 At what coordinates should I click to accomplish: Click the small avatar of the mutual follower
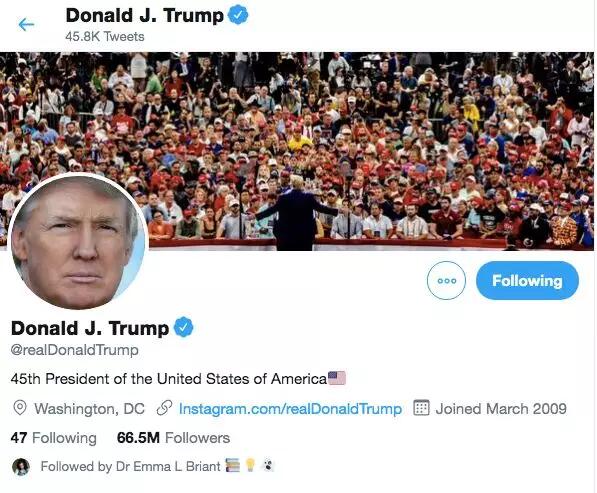pyautogui.click(x=21, y=467)
